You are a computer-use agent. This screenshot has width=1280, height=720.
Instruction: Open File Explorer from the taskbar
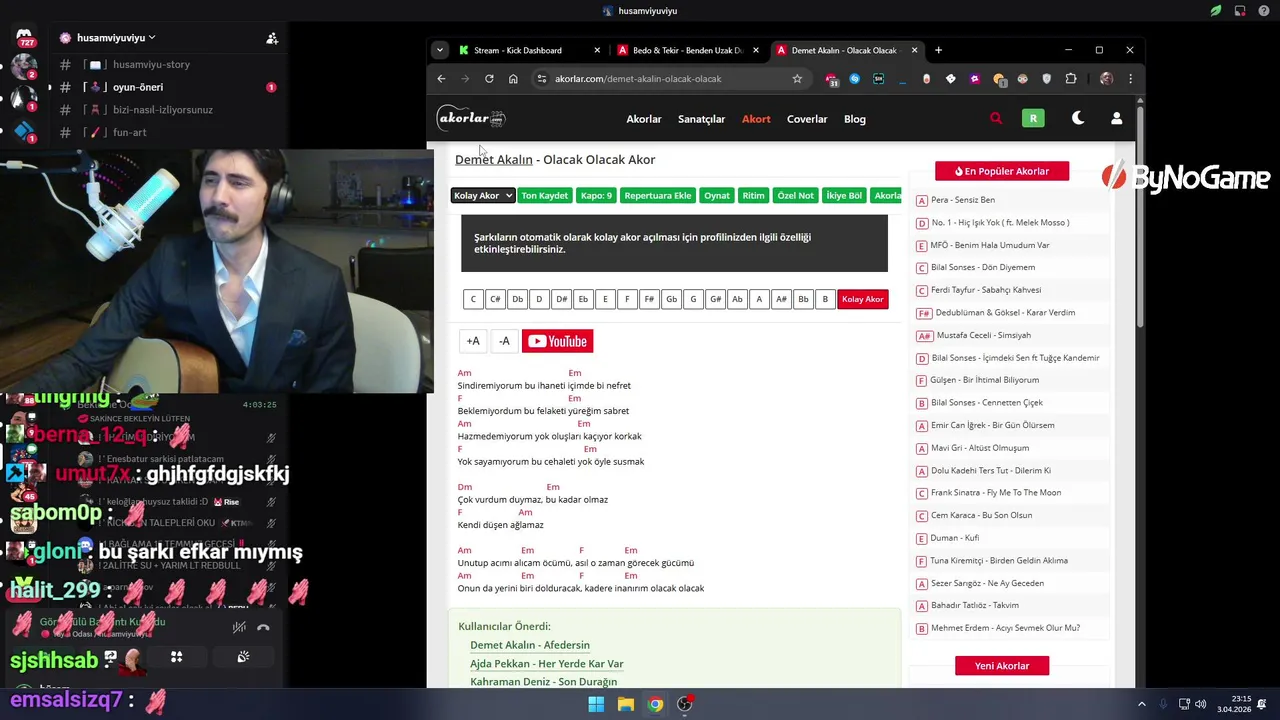pos(626,704)
